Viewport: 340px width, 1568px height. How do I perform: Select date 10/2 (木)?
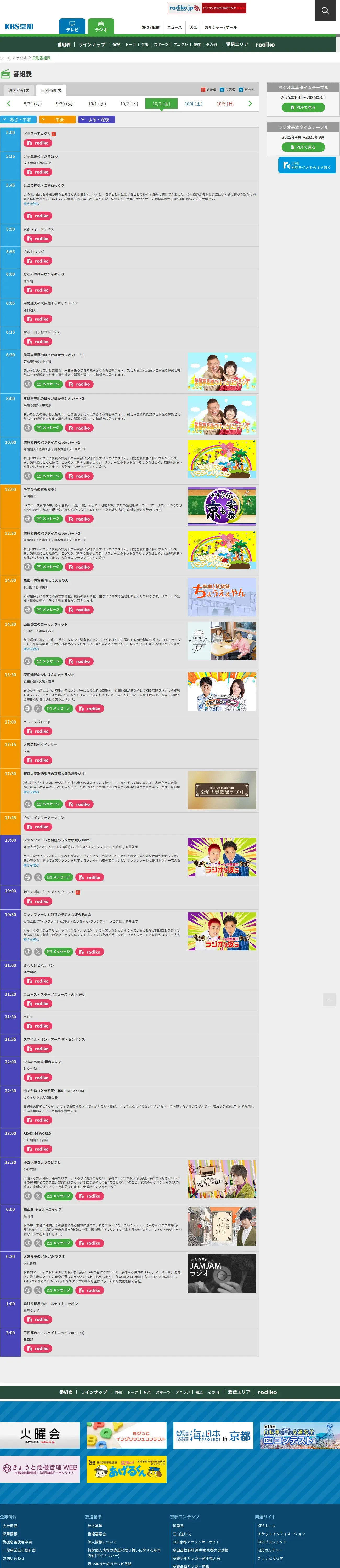click(129, 104)
